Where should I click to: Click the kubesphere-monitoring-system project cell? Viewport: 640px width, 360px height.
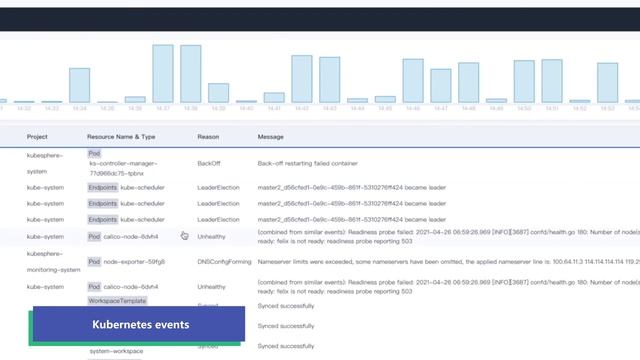(x=53, y=262)
